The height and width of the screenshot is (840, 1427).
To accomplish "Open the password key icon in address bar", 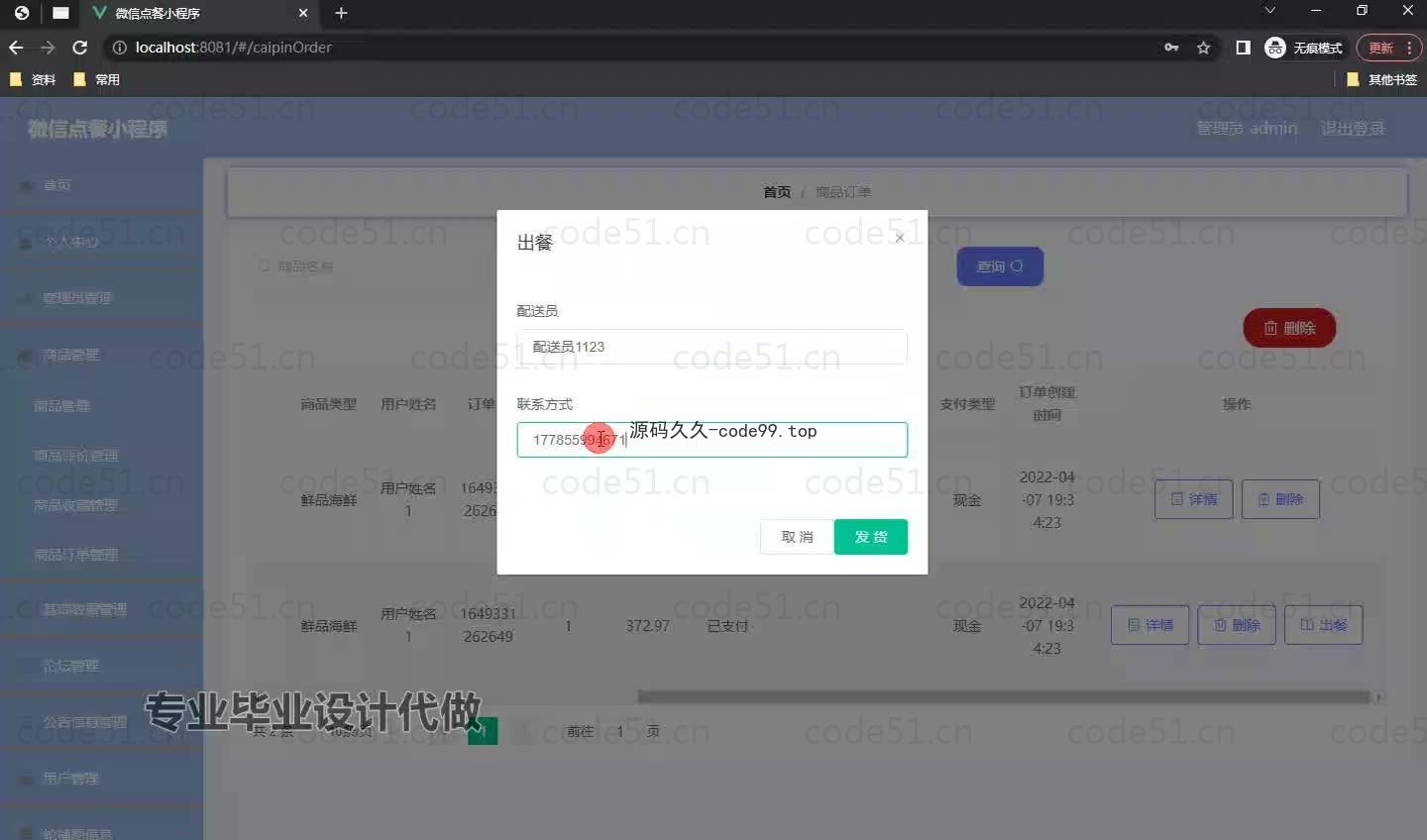I will [x=1171, y=48].
